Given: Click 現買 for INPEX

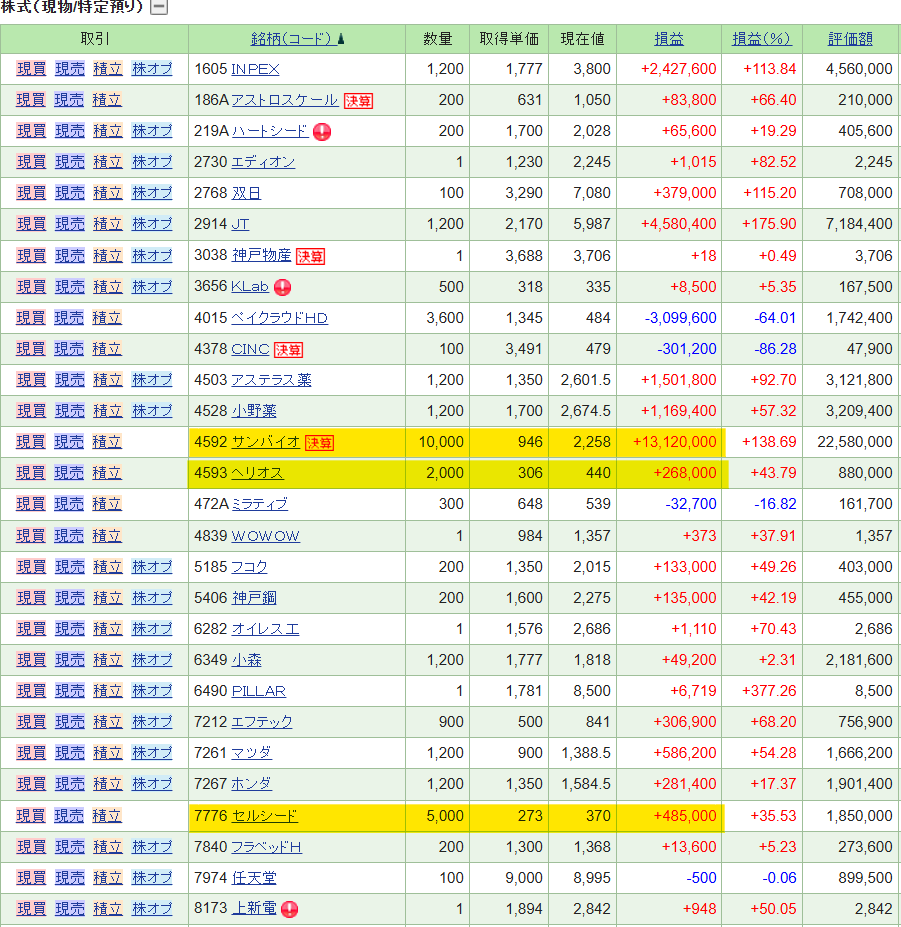Looking at the screenshot, I should pos(31,69).
